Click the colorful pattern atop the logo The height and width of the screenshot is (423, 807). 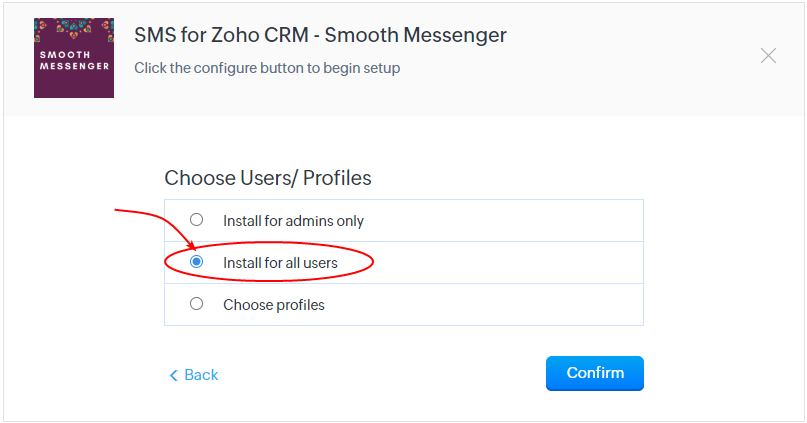click(x=74, y=29)
